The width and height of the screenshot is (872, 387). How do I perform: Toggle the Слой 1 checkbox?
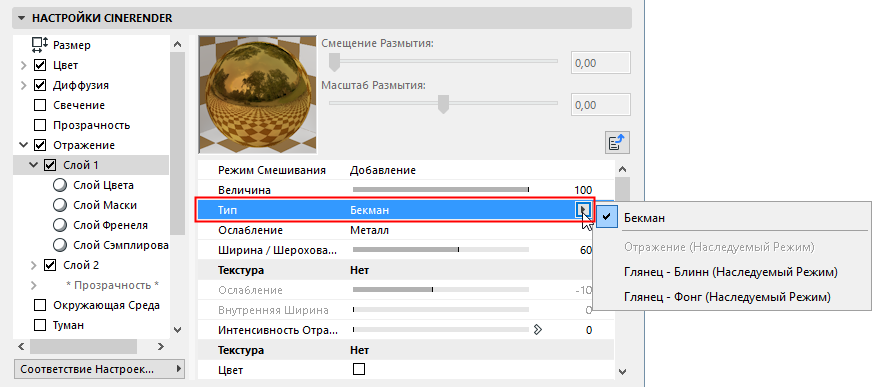coord(50,165)
